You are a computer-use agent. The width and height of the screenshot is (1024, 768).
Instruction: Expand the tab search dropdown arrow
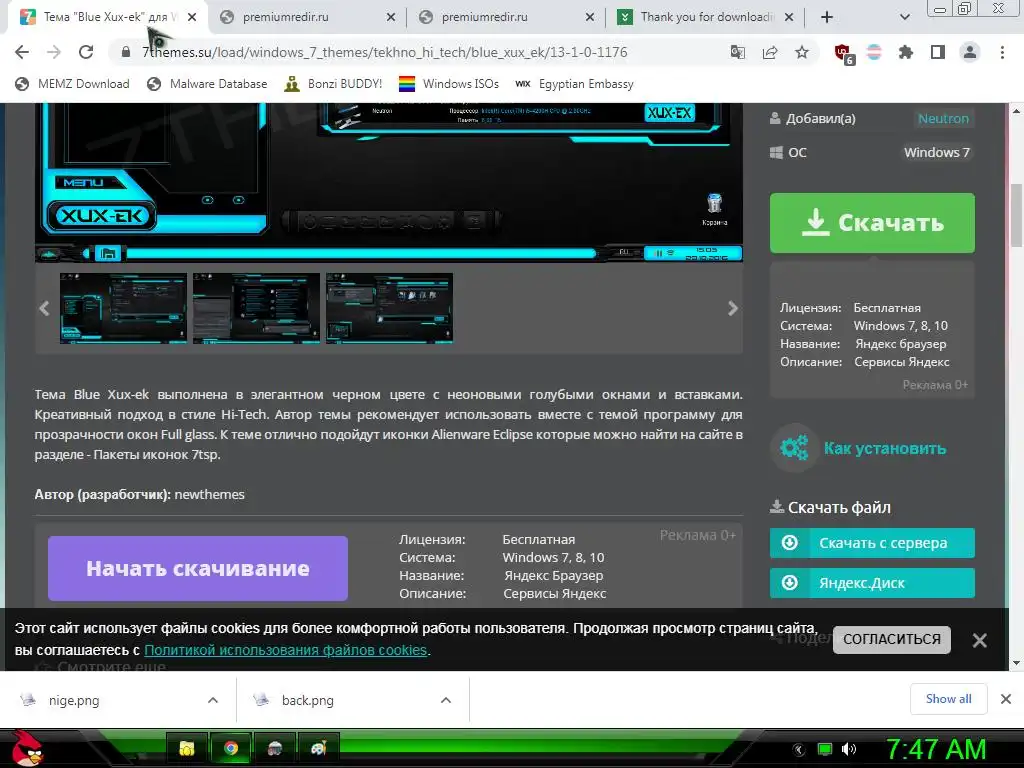click(904, 17)
